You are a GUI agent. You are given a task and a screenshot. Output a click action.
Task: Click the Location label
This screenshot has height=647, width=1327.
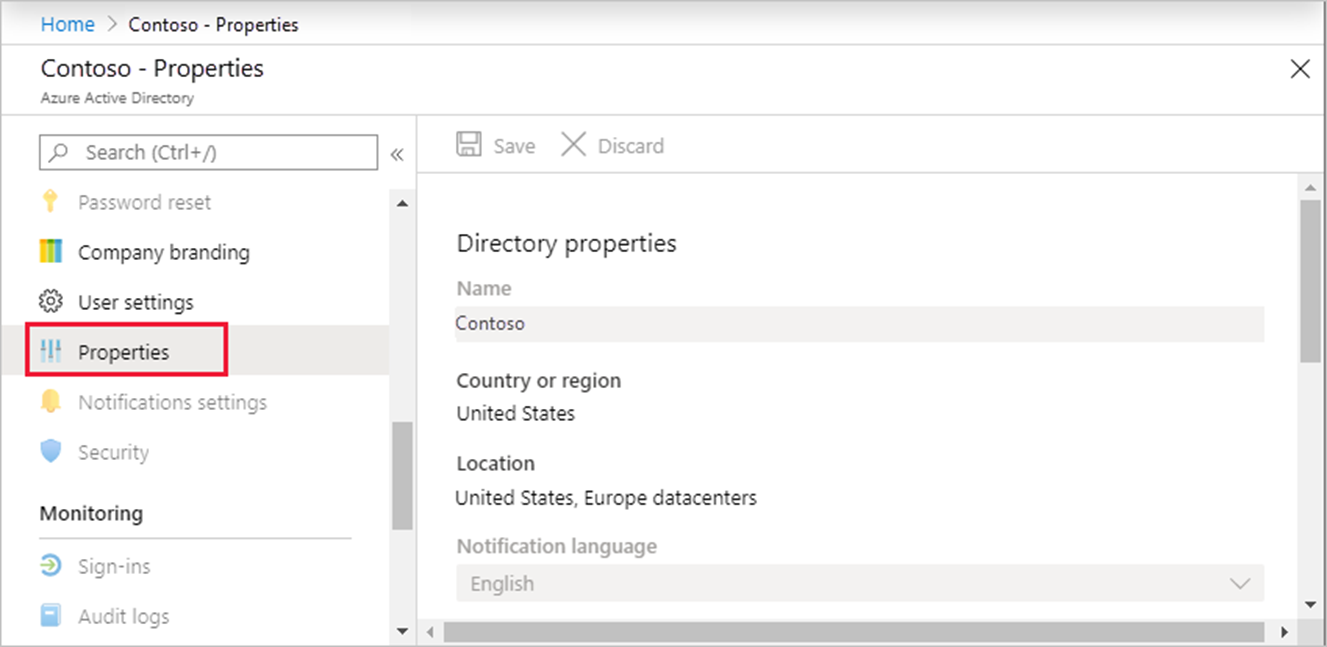(x=495, y=463)
